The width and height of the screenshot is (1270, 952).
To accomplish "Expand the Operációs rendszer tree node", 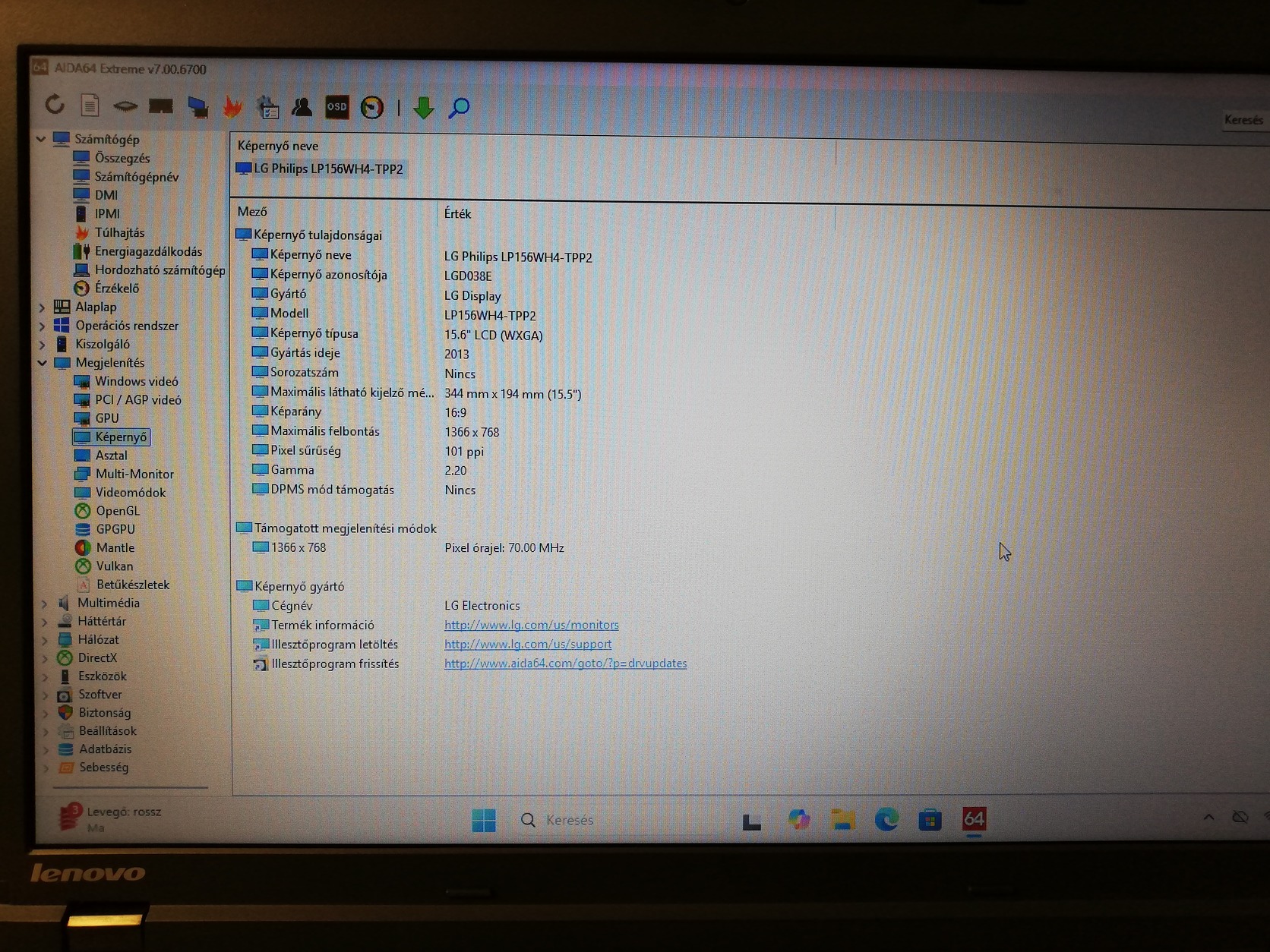I will tap(43, 326).
